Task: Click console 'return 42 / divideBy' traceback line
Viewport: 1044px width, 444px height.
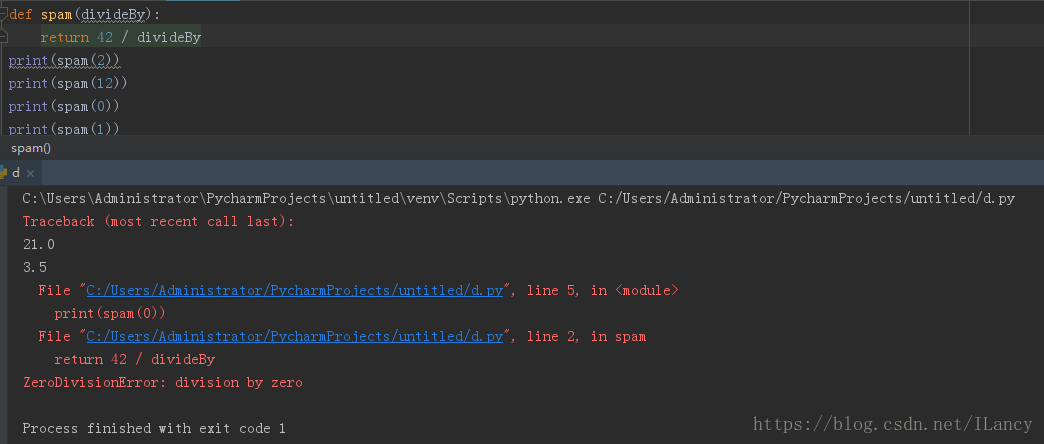Action: 134,360
